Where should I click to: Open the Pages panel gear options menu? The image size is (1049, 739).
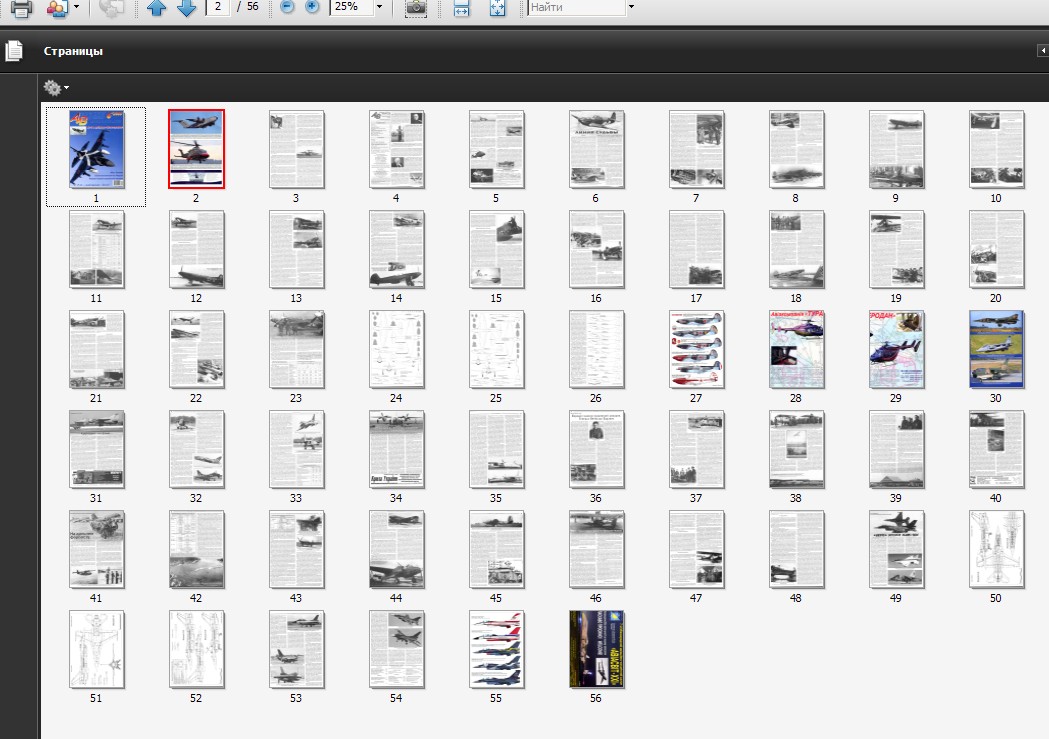56,88
